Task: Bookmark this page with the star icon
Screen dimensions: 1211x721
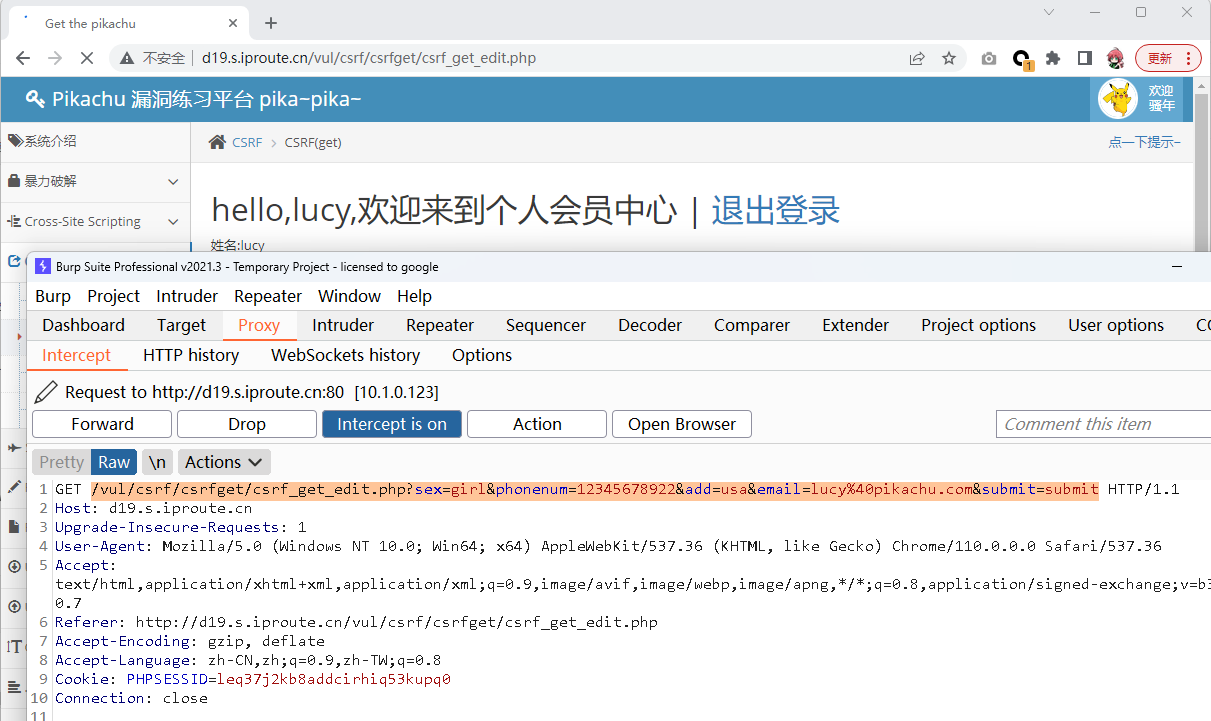Action: click(x=949, y=58)
